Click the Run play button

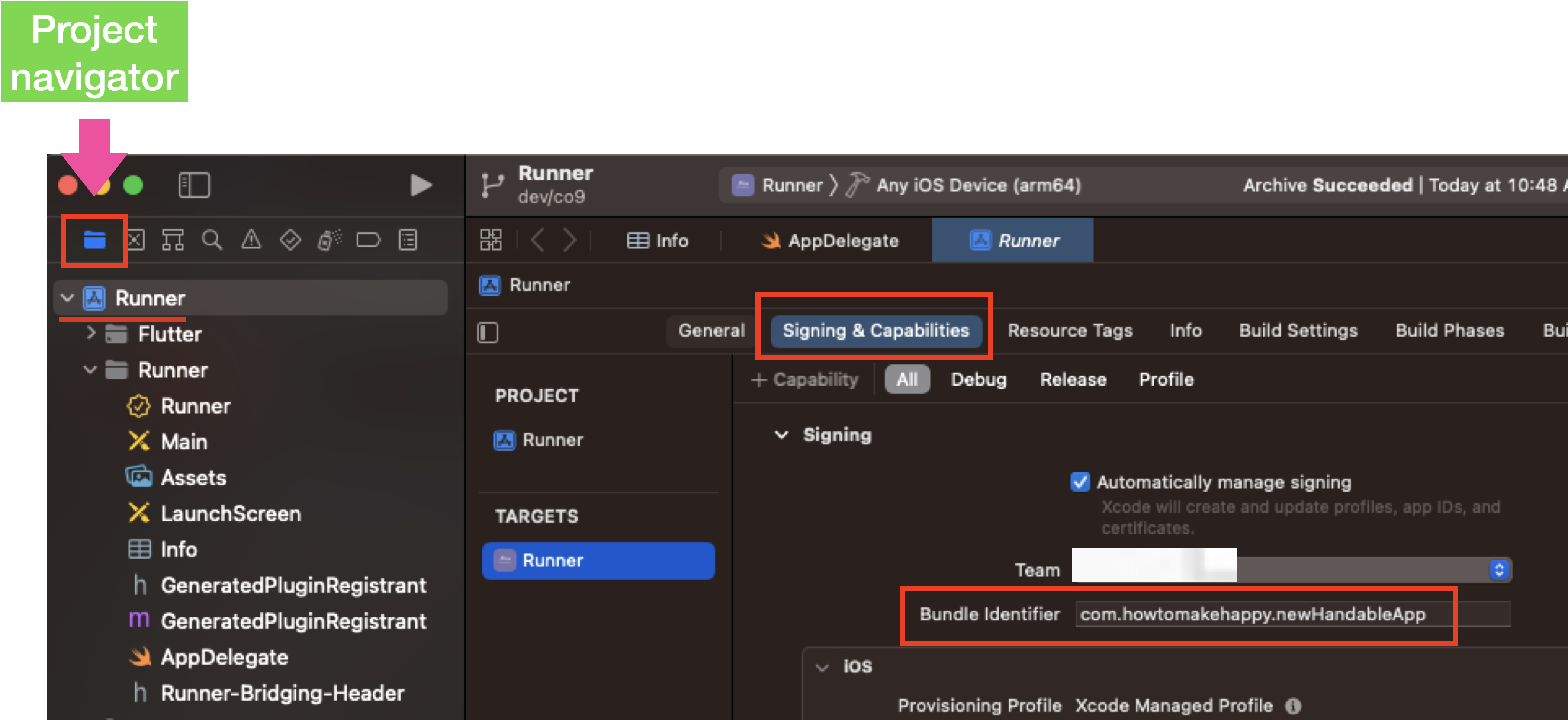pos(421,185)
